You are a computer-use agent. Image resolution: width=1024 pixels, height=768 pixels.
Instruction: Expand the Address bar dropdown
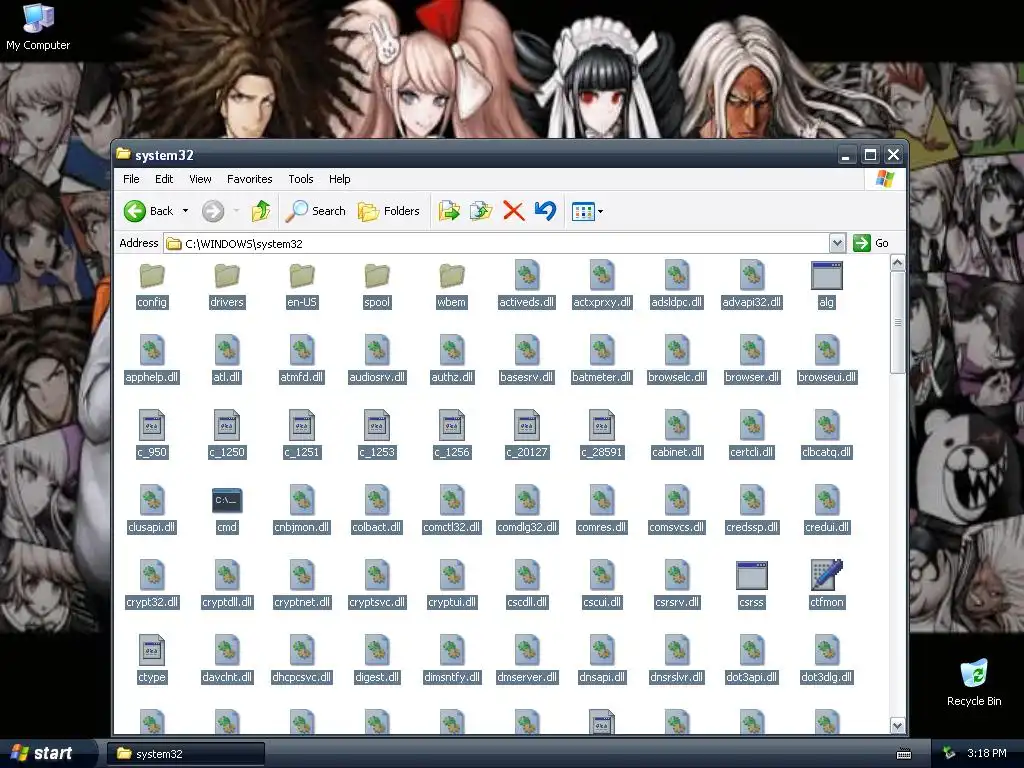click(x=837, y=244)
